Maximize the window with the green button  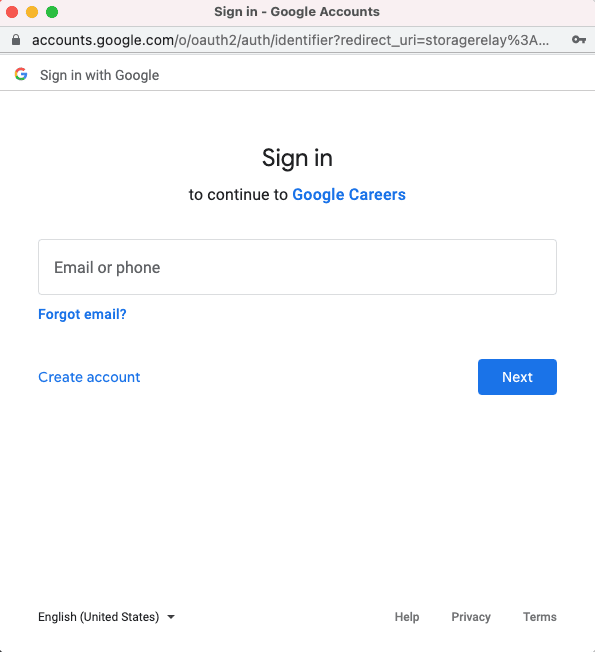coord(52,12)
